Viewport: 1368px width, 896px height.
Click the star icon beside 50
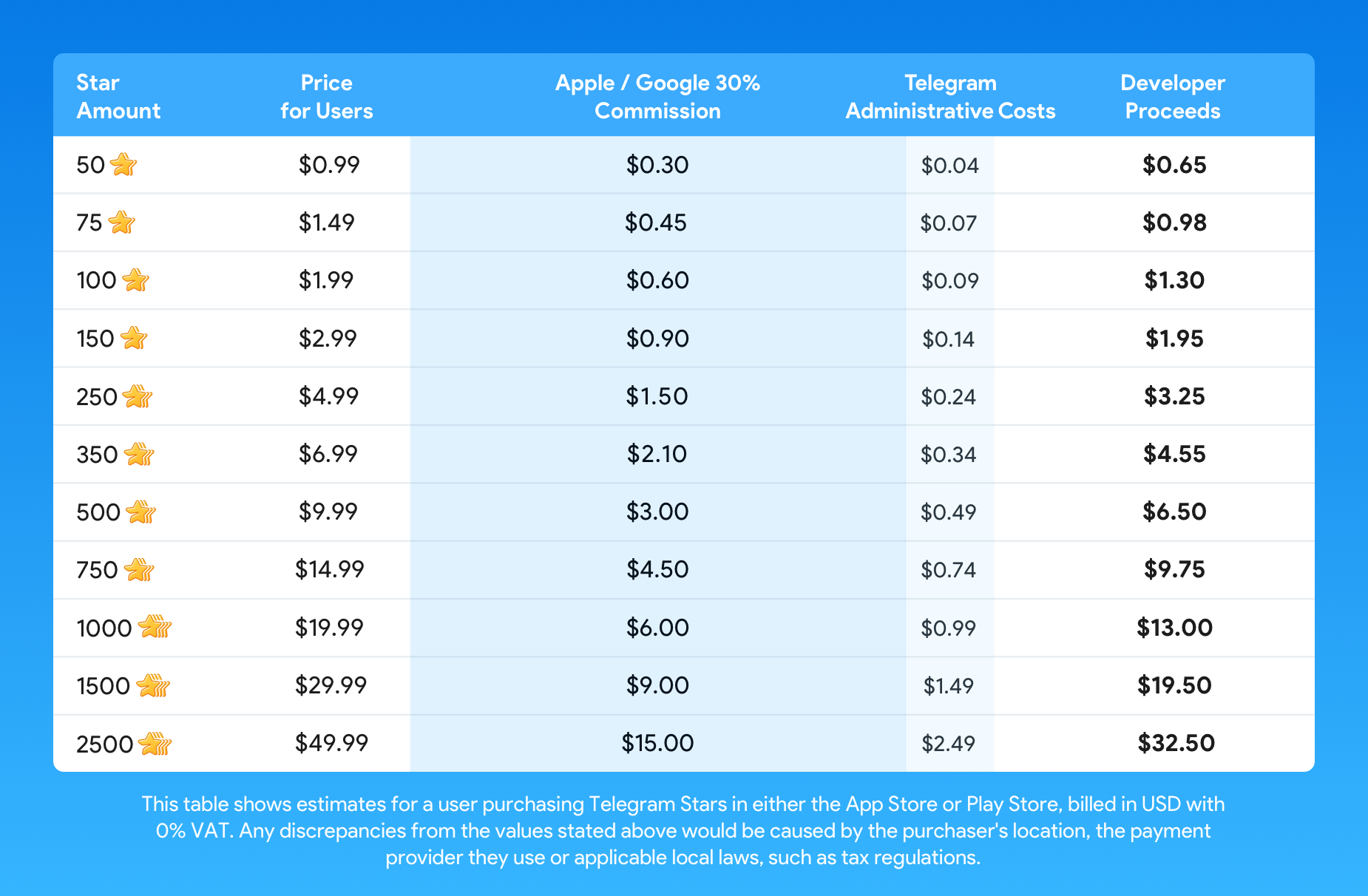tap(123, 164)
